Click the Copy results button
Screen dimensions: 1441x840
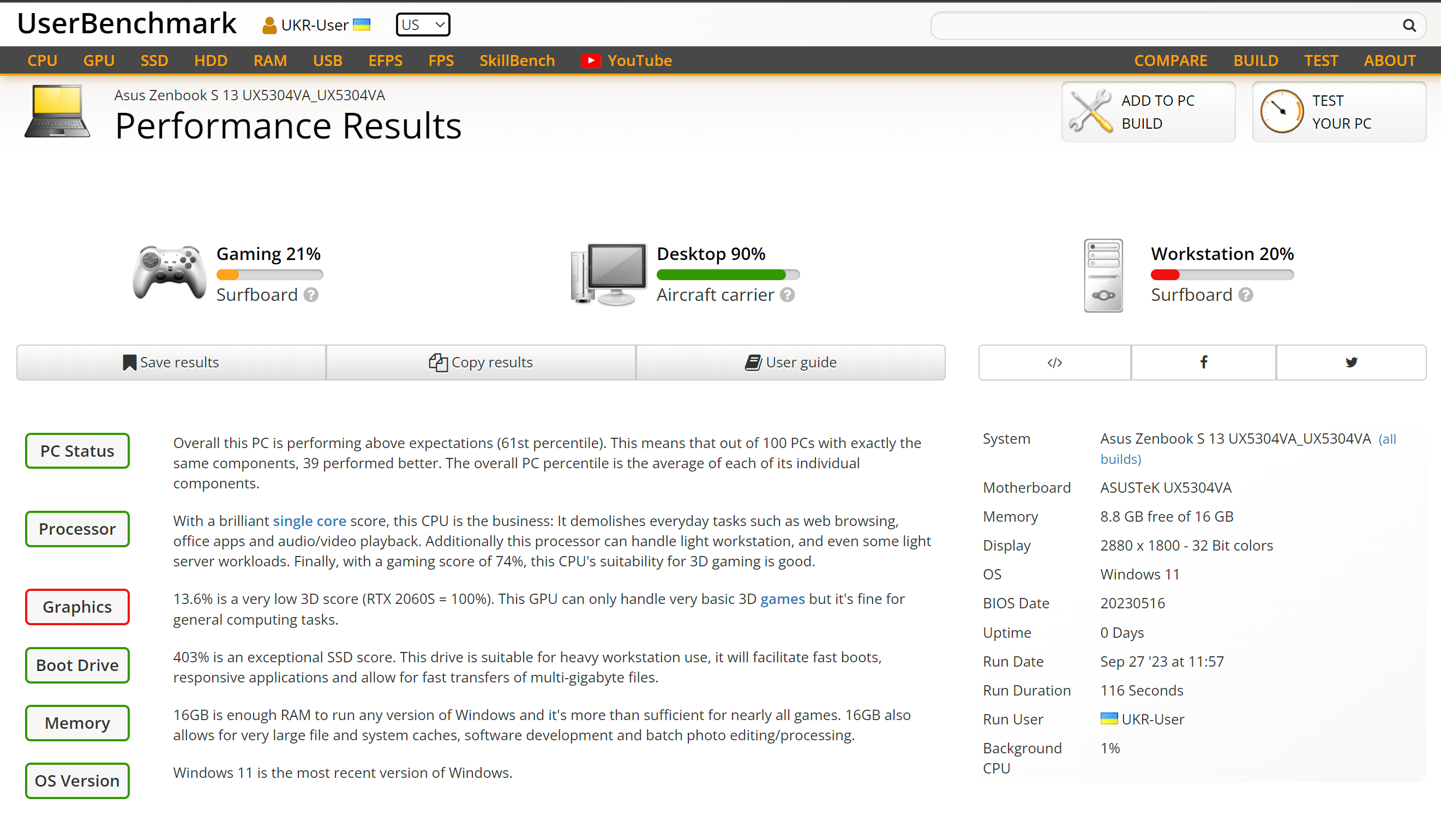pyautogui.click(x=481, y=362)
